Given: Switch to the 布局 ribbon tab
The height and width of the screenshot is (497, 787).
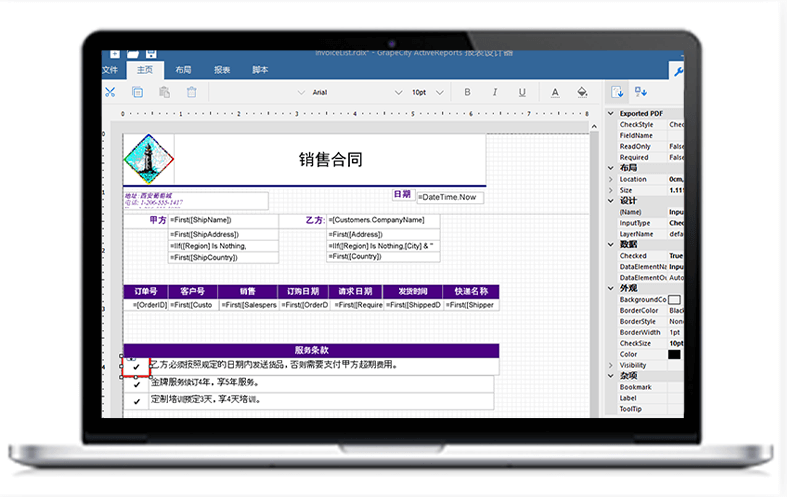Looking at the screenshot, I should [x=183, y=70].
